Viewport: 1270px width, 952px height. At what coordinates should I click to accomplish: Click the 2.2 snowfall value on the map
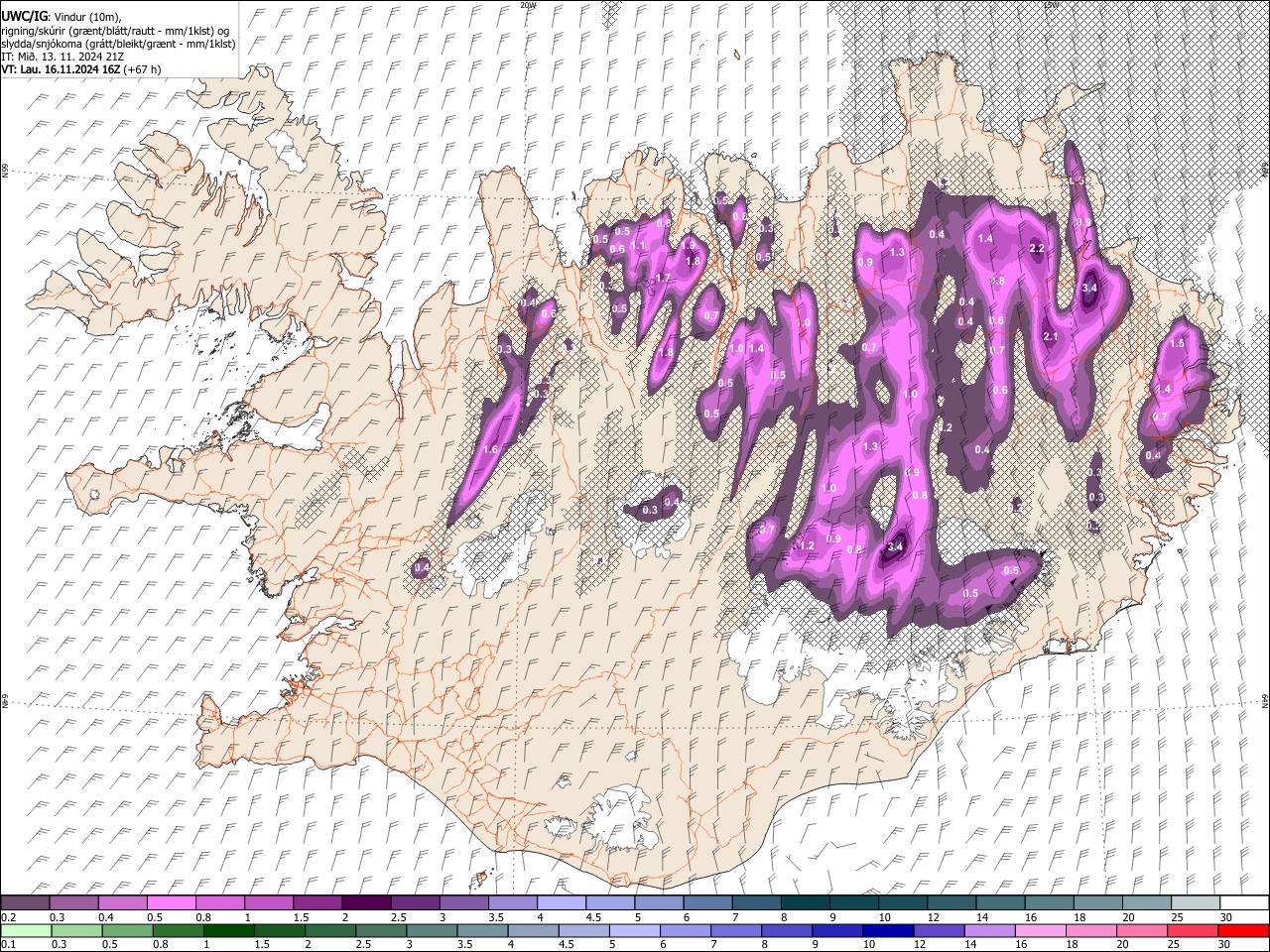[1038, 248]
